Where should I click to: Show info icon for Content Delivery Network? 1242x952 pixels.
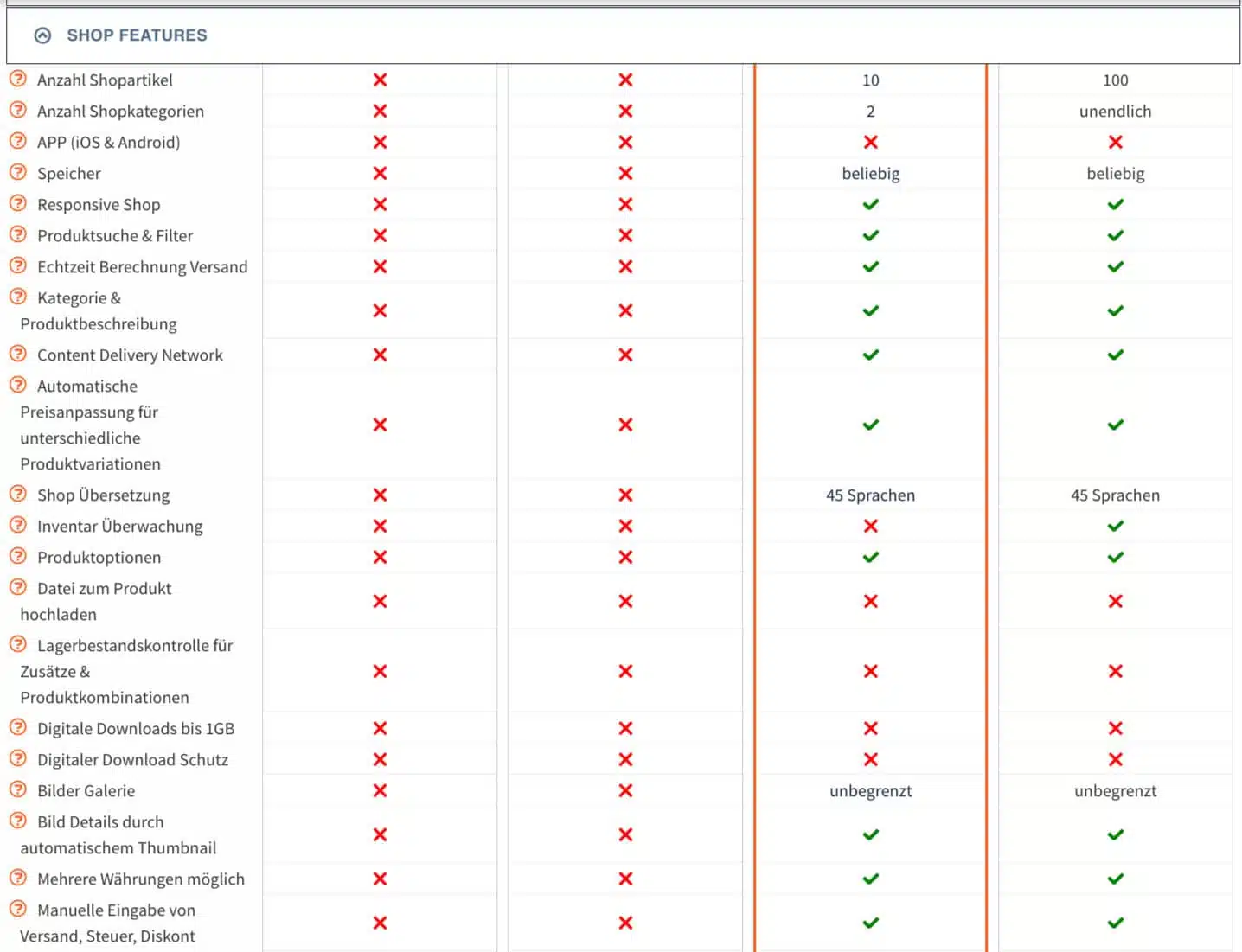click(x=18, y=354)
